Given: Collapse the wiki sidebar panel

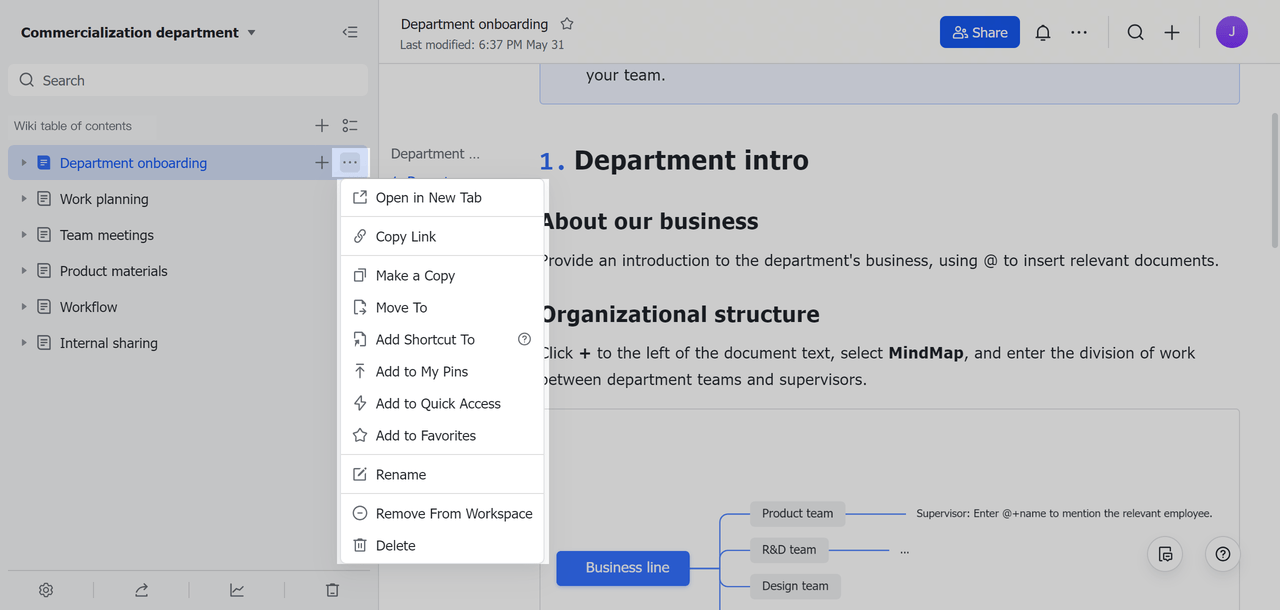Looking at the screenshot, I should (x=350, y=32).
